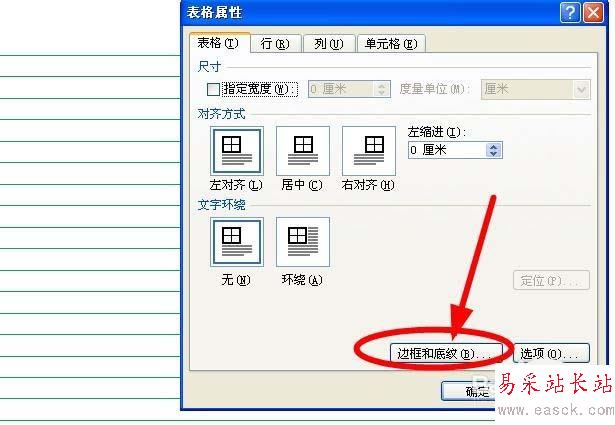Increase the specified width spinner
Screen dimensions: 615x425
pyautogui.click(x=381, y=85)
